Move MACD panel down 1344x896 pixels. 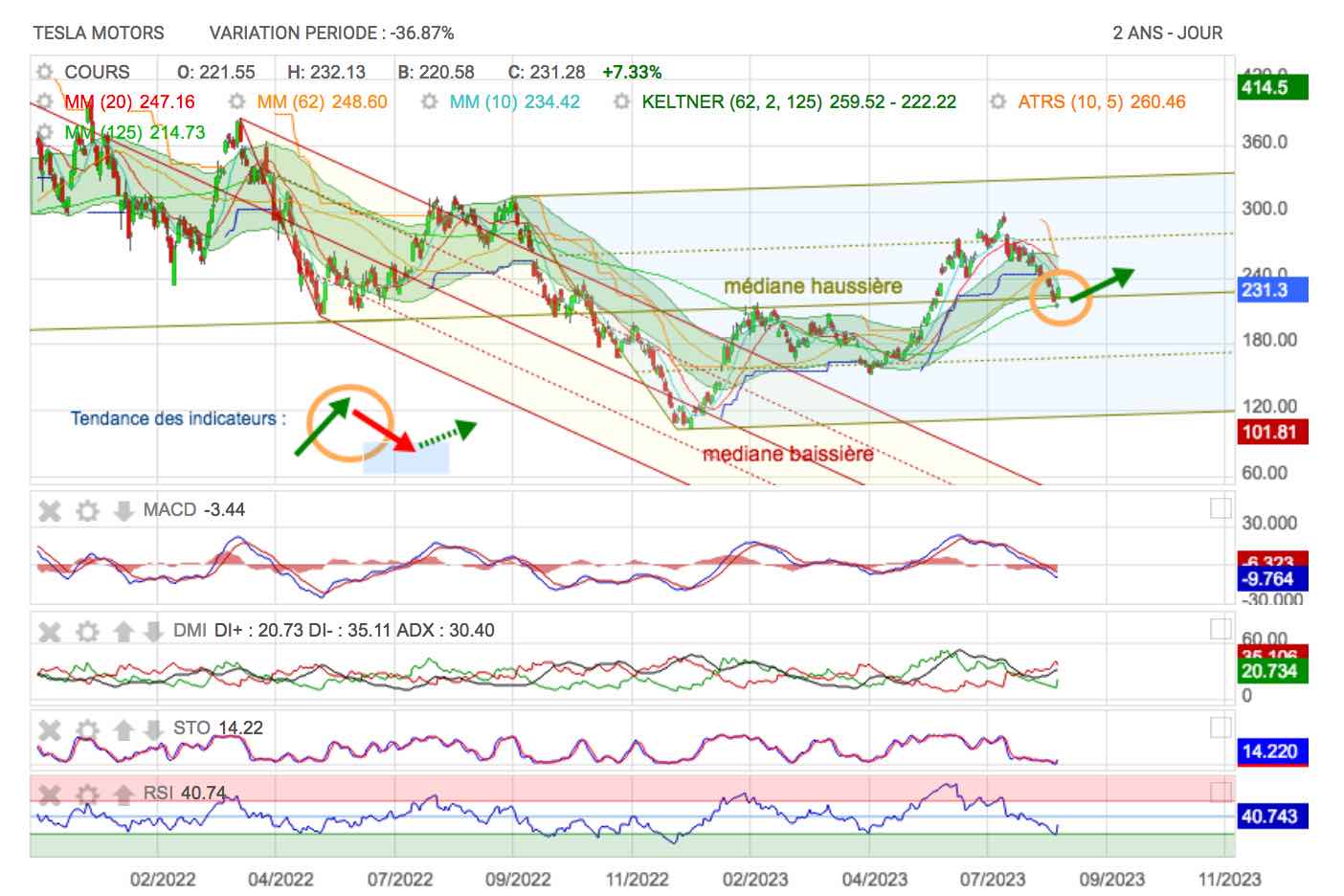(123, 510)
